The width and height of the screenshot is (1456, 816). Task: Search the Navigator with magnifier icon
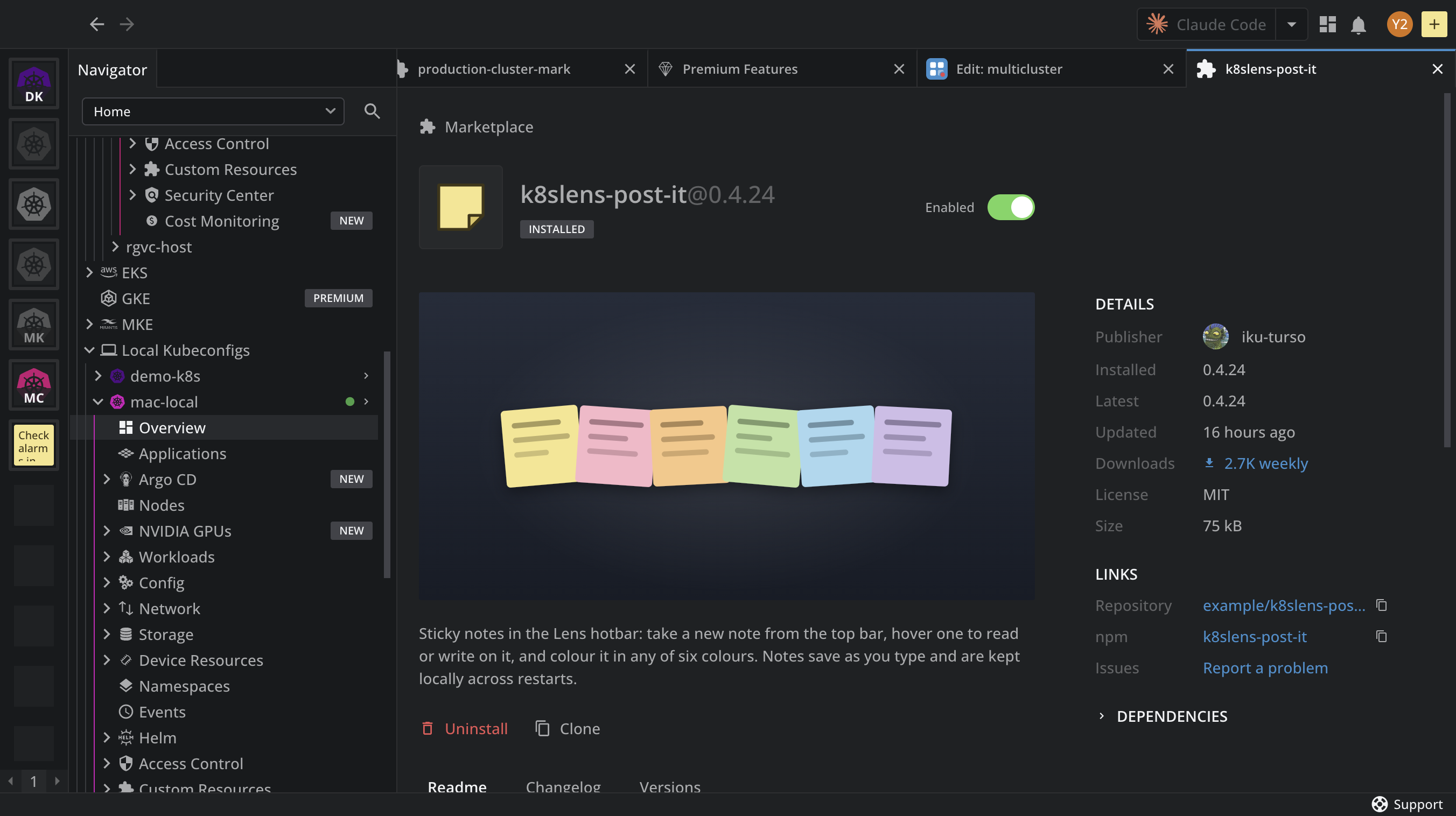point(372,111)
